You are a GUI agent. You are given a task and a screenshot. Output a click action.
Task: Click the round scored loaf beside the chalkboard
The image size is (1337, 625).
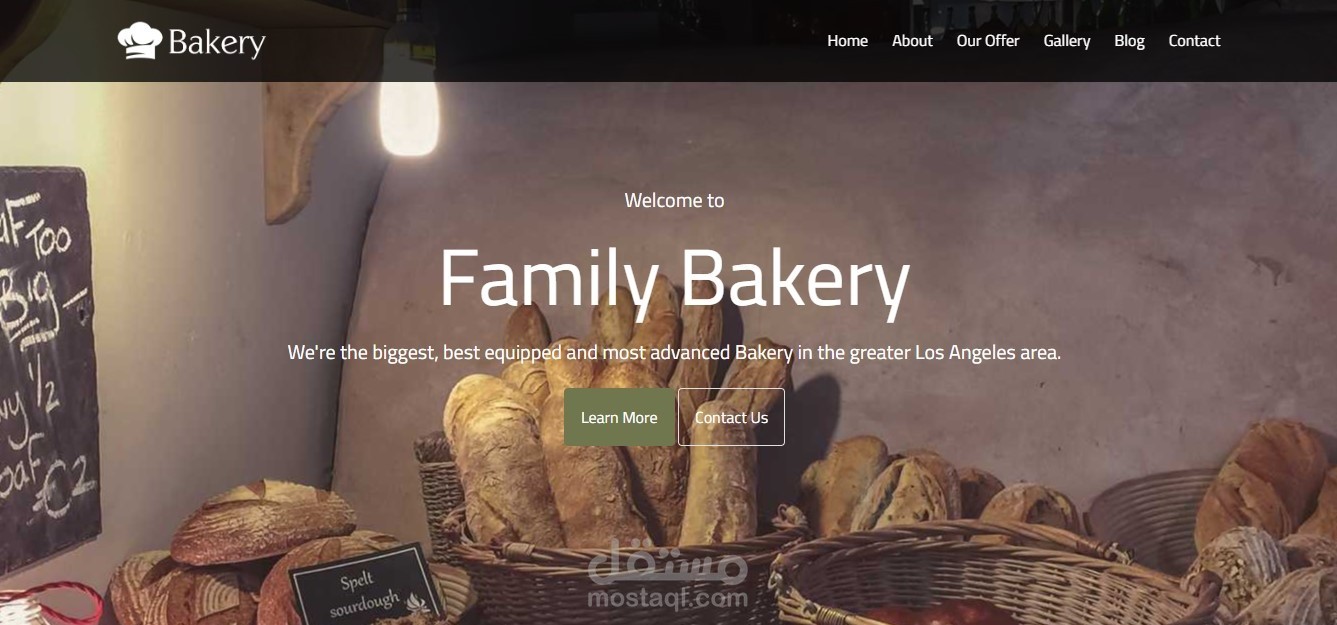(x=262, y=523)
